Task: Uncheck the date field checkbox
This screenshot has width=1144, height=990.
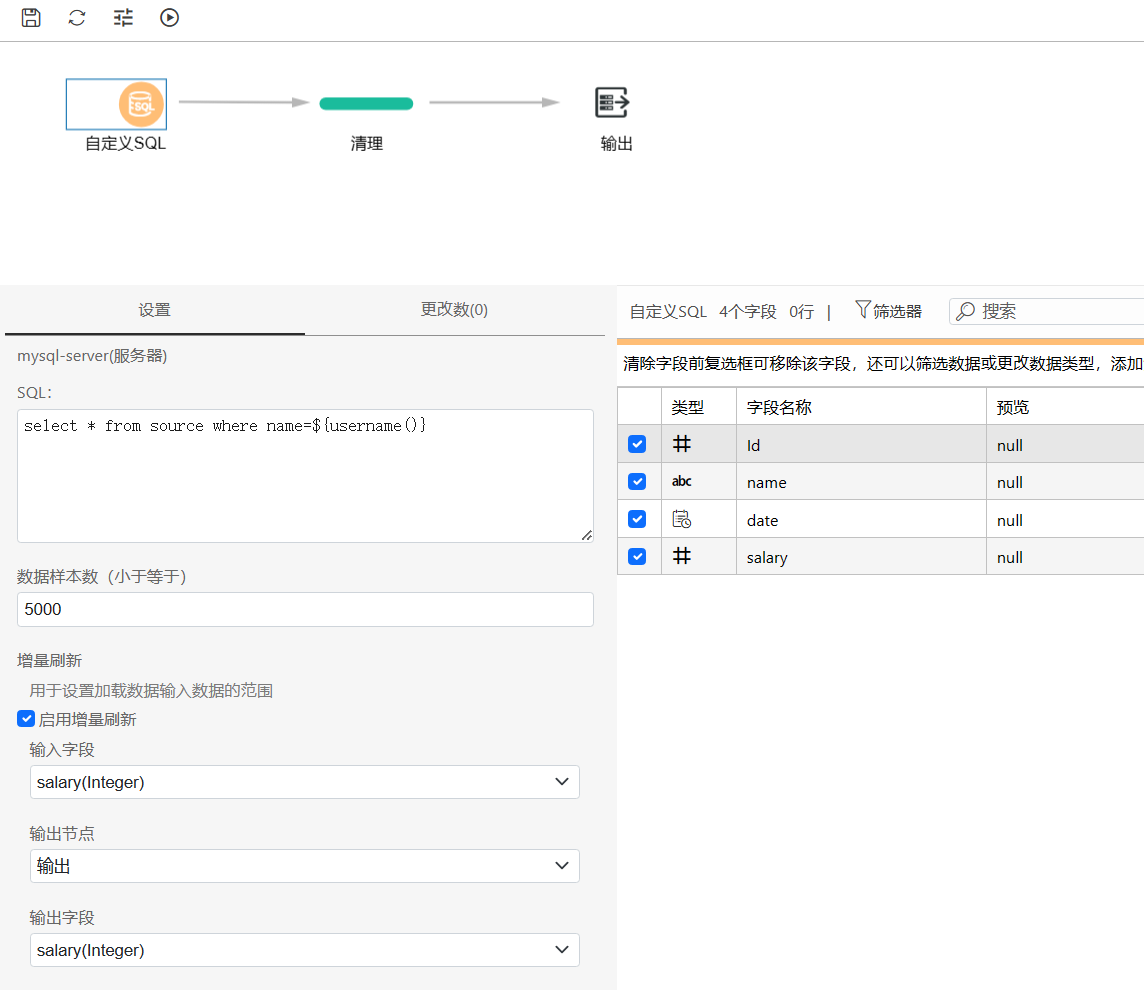Action: pyautogui.click(x=637, y=519)
